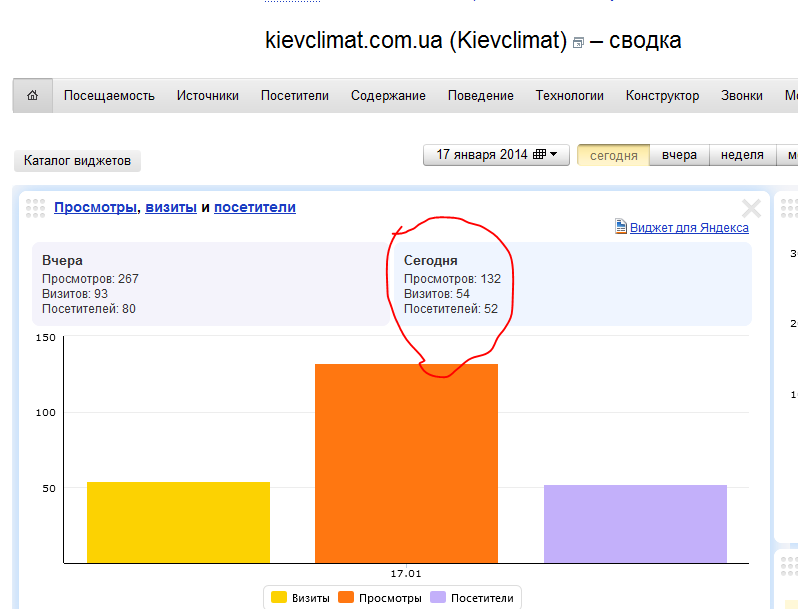Select text Визитов: 93
The height and width of the screenshot is (609, 798).
coord(75,294)
